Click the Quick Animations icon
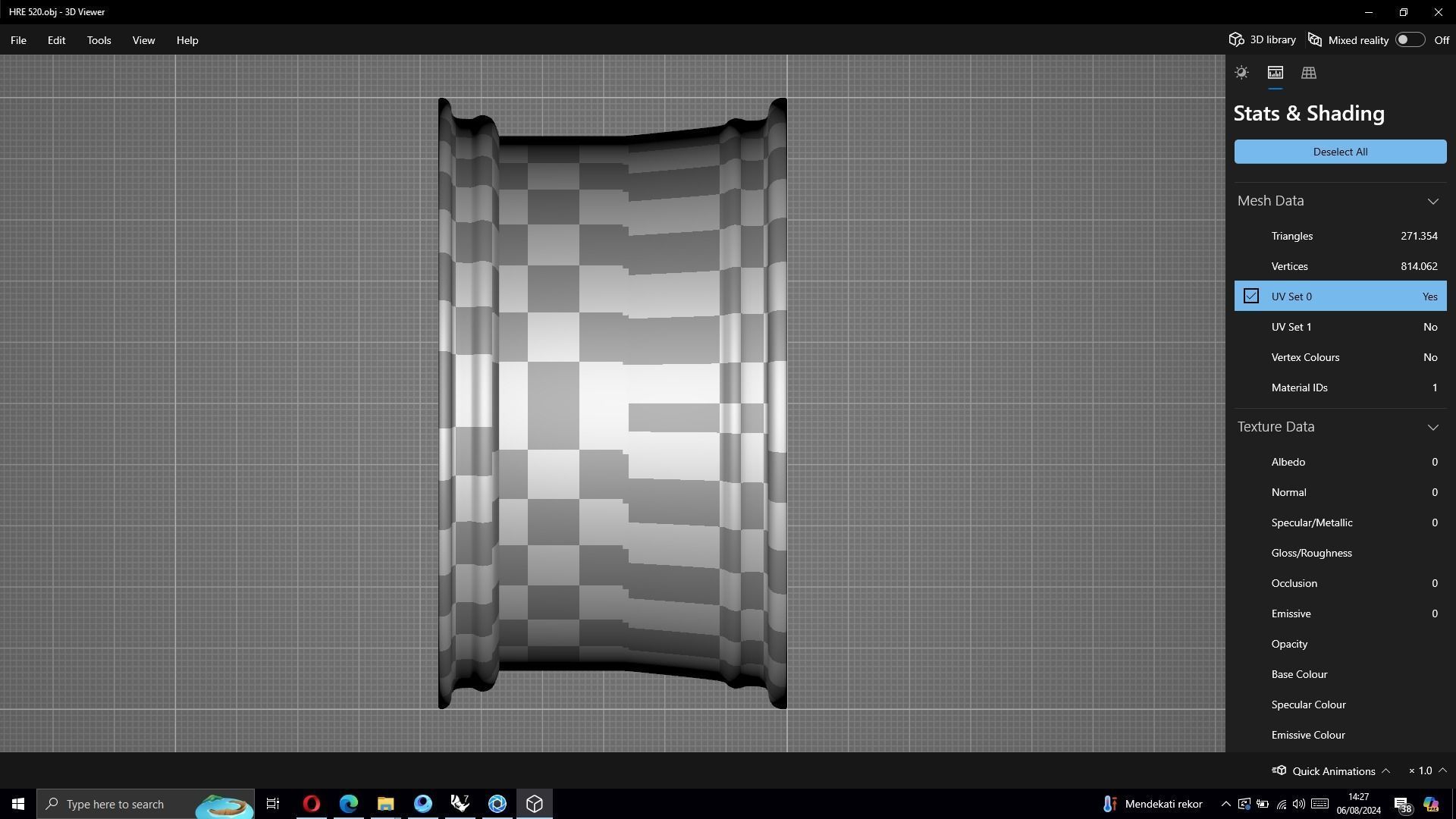 (1279, 770)
